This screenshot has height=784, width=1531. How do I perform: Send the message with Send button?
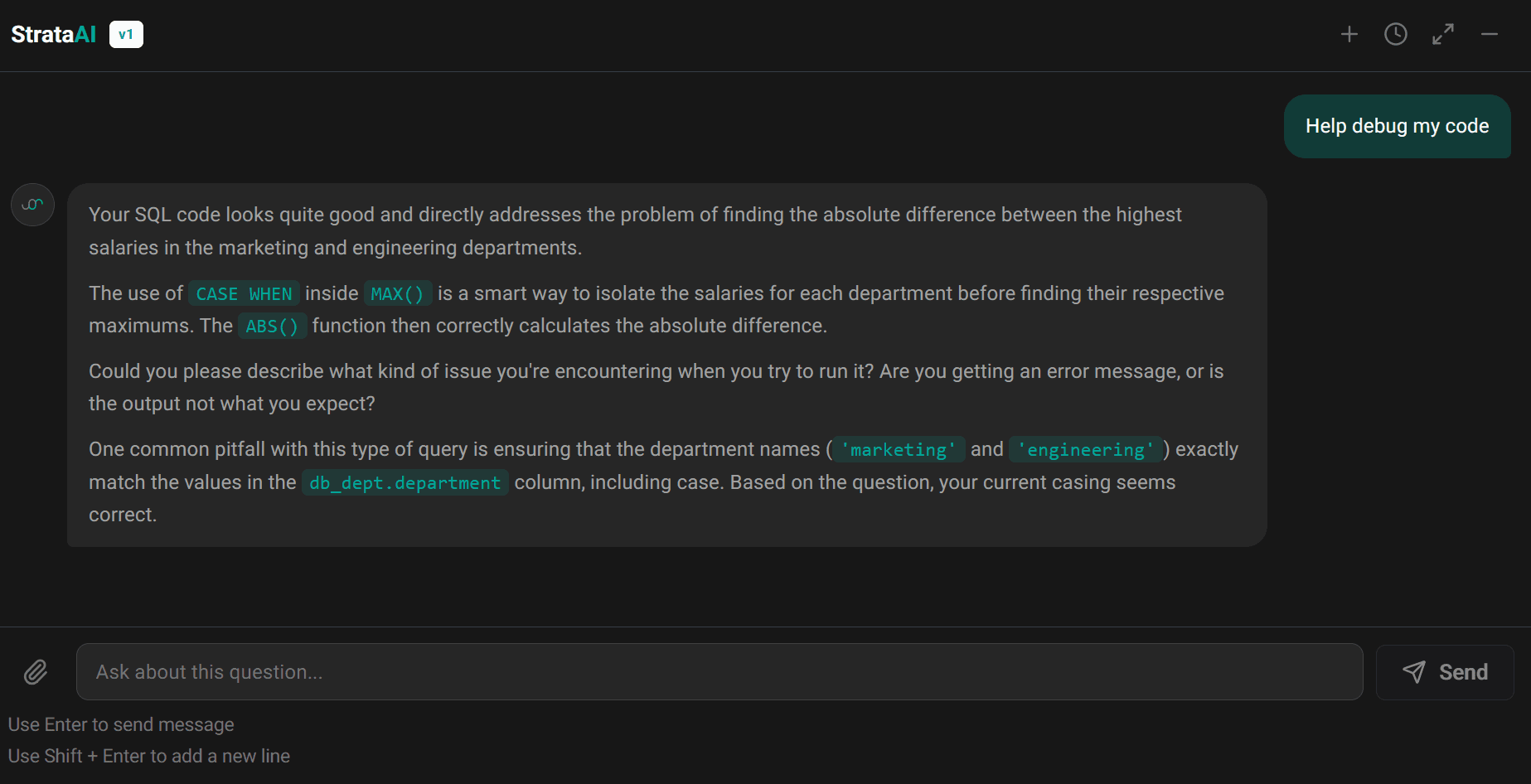[1445, 672]
